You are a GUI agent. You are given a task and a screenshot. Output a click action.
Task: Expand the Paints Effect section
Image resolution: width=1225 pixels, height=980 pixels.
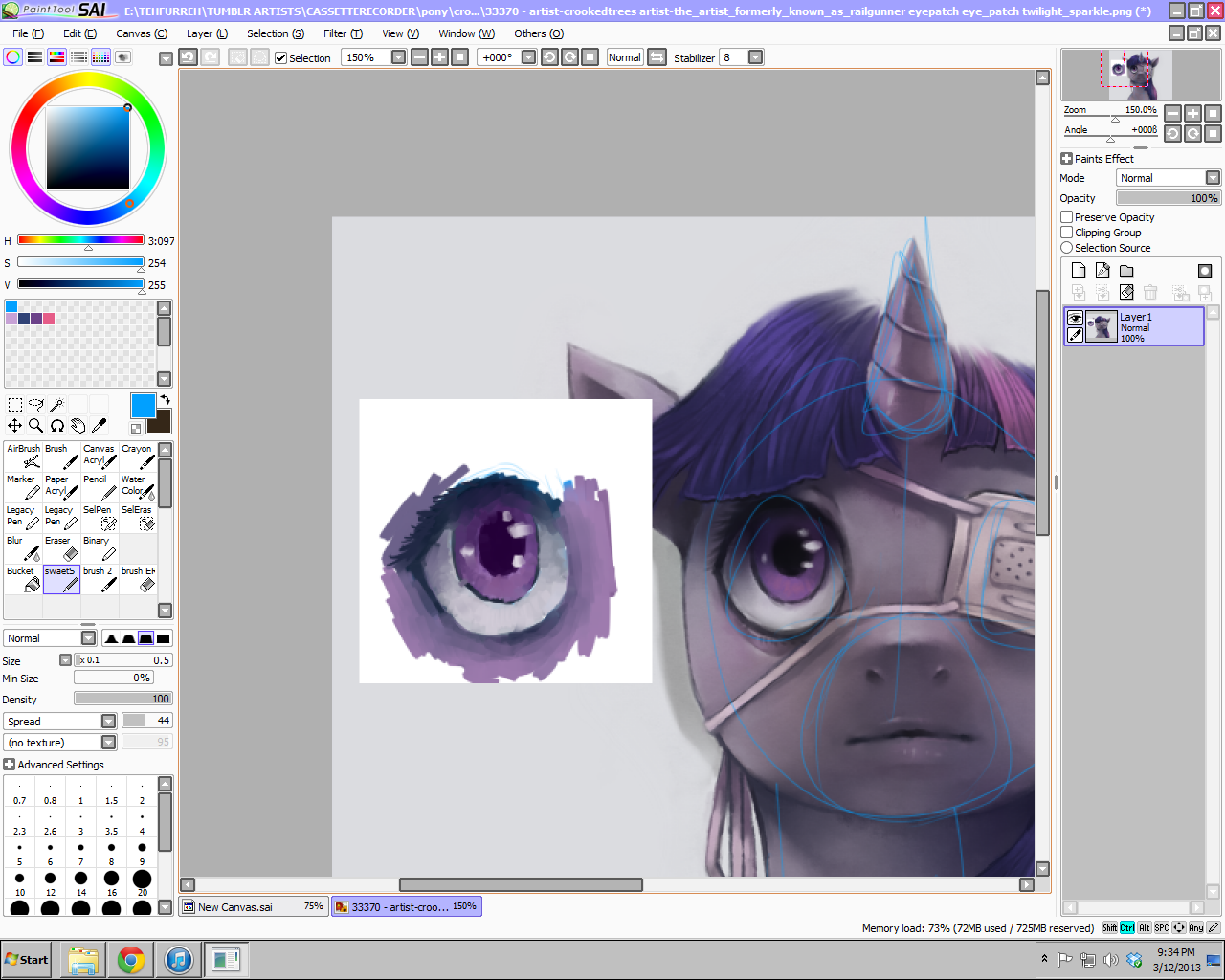pos(1067,159)
